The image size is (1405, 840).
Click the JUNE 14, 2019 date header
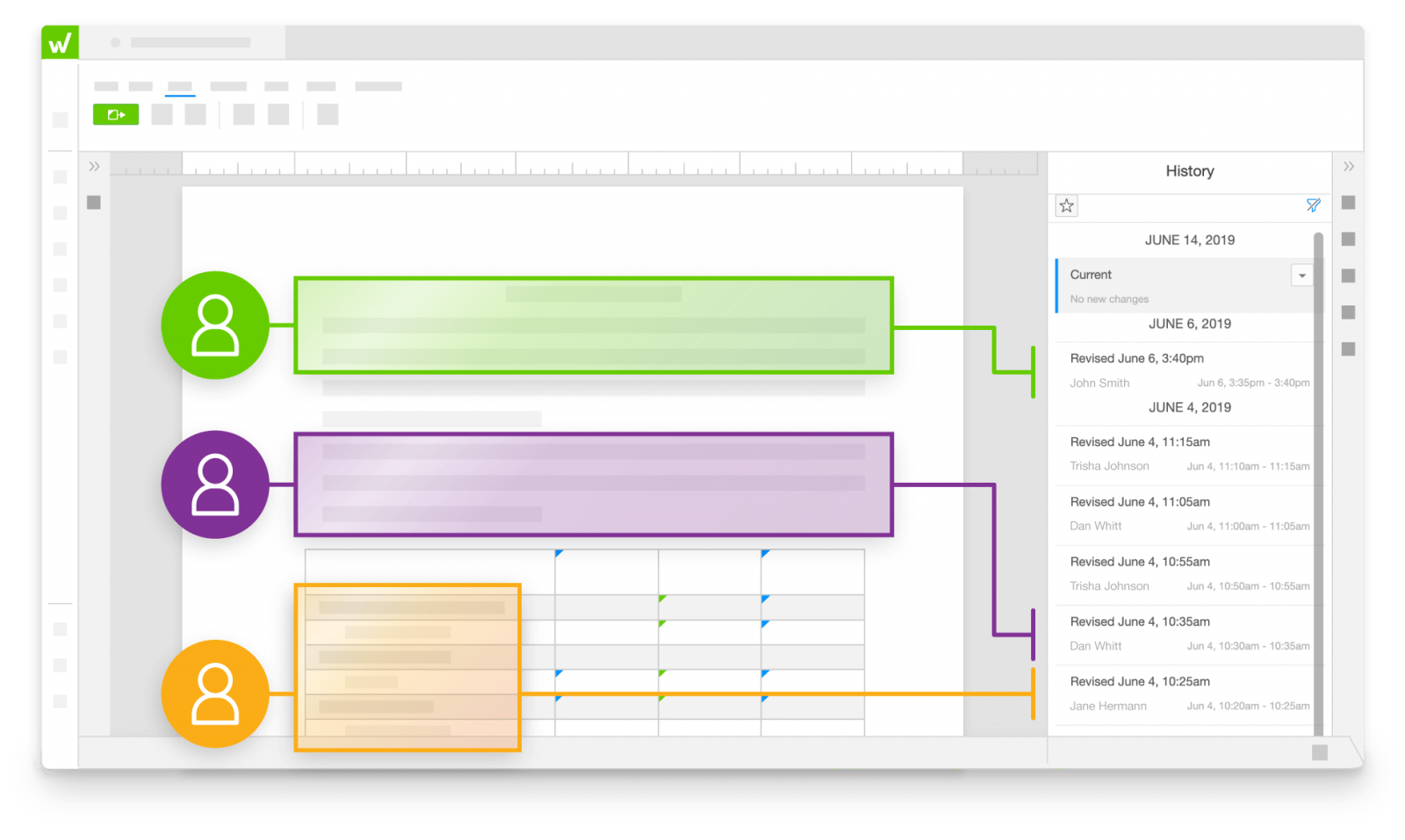click(x=1189, y=240)
